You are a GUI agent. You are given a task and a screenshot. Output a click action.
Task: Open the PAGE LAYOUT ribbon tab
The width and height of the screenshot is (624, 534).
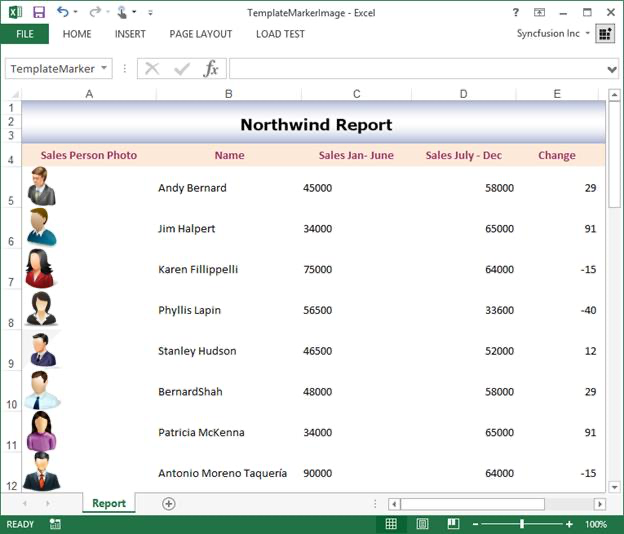pyautogui.click(x=200, y=34)
